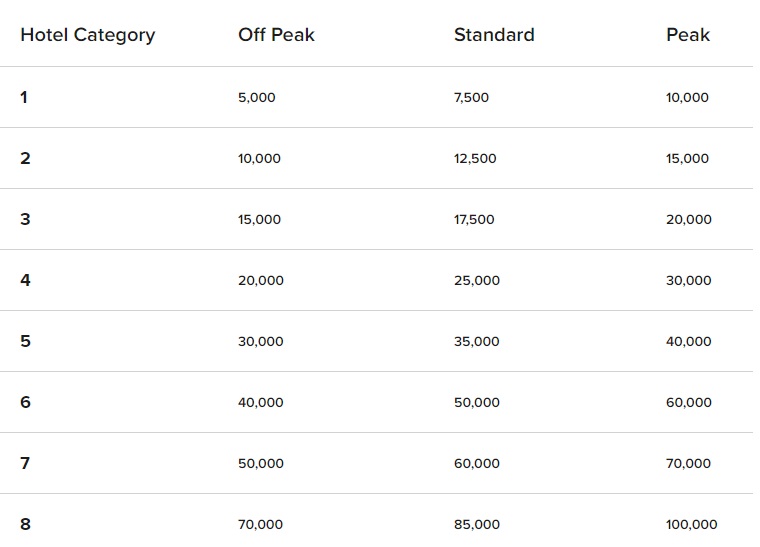The height and width of the screenshot is (547, 760).
Task: Click category 6 row label
Action: pyautogui.click(x=25, y=403)
